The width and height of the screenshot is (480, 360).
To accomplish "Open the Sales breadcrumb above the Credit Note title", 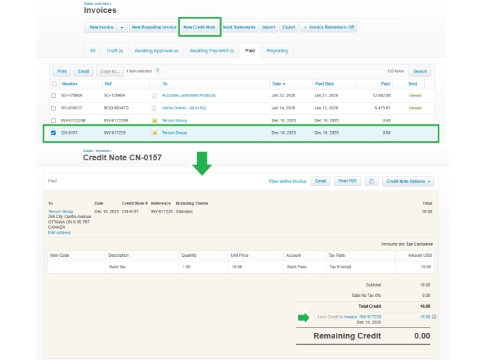I will [x=87, y=151].
